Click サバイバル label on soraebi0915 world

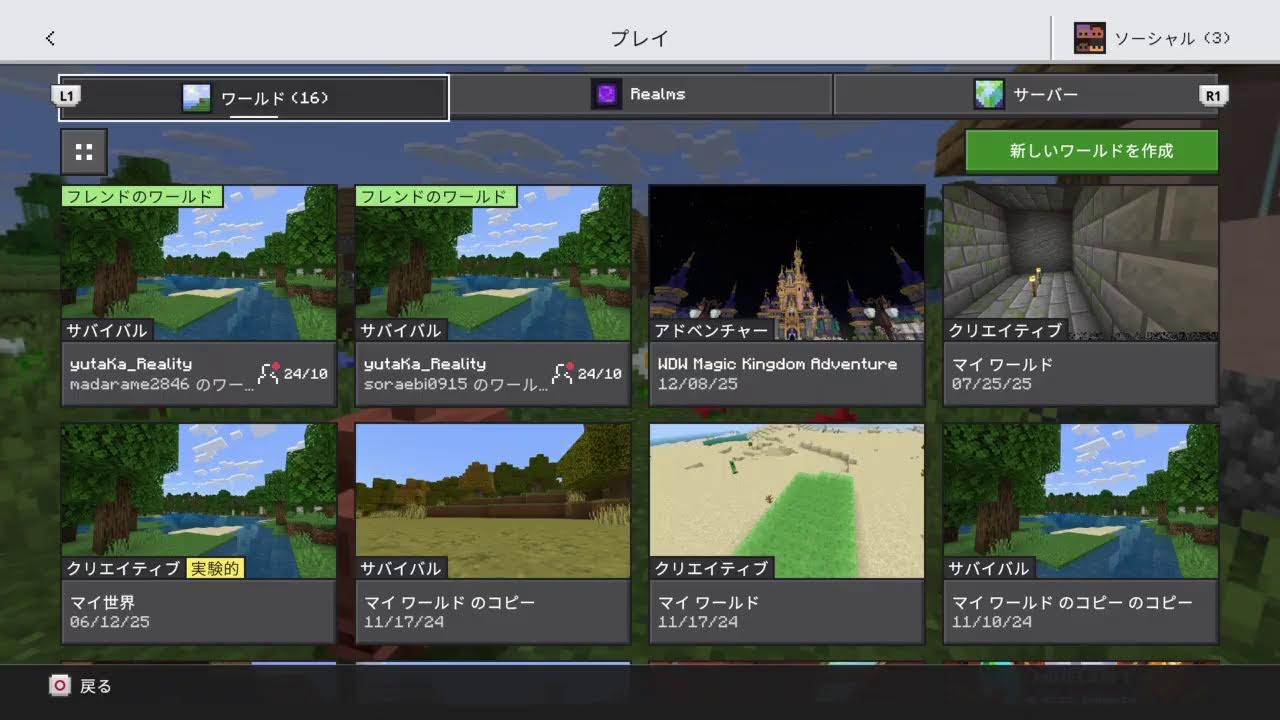(x=401, y=330)
